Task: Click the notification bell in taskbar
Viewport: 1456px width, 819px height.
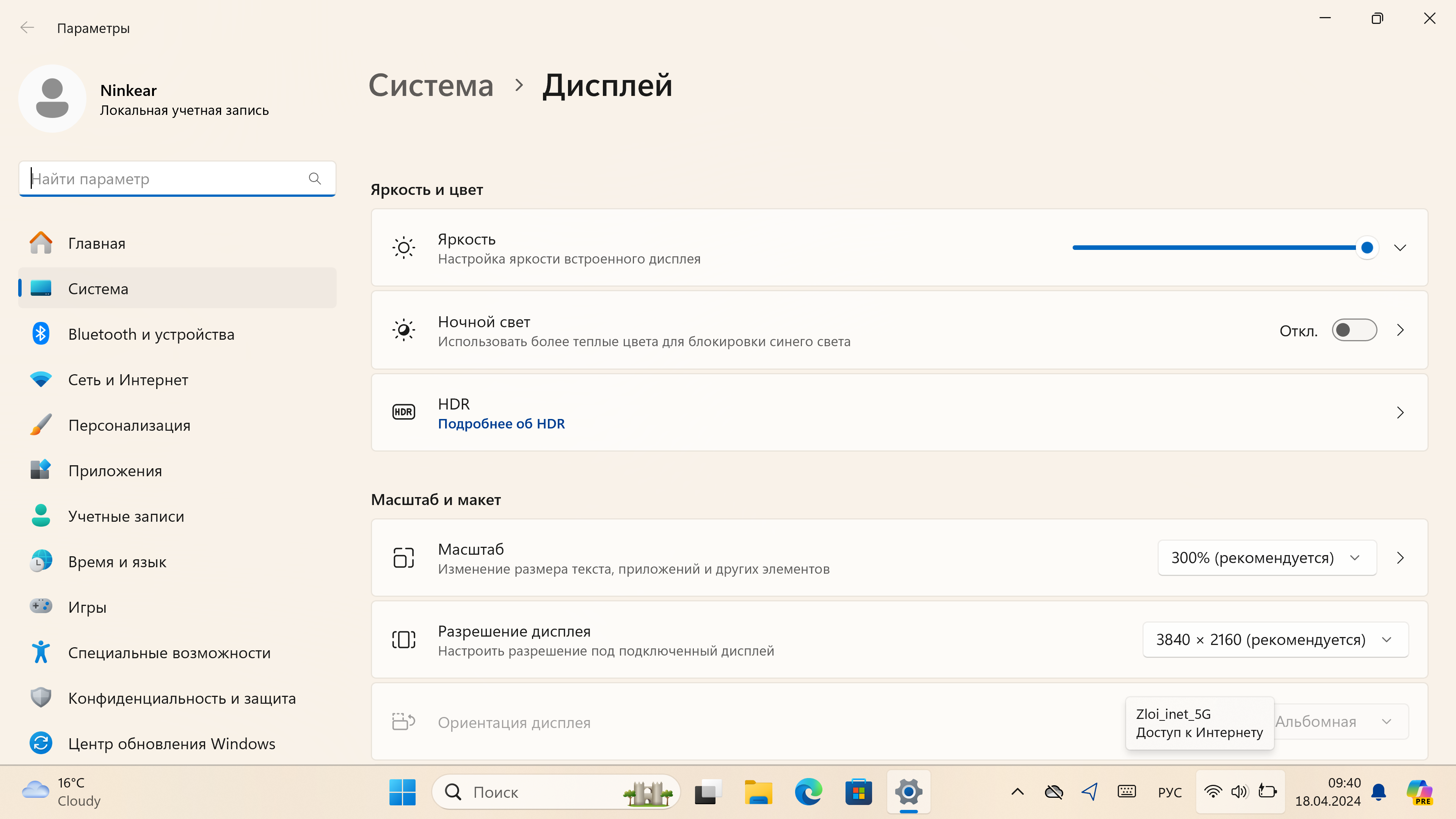Action: click(1378, 792)
